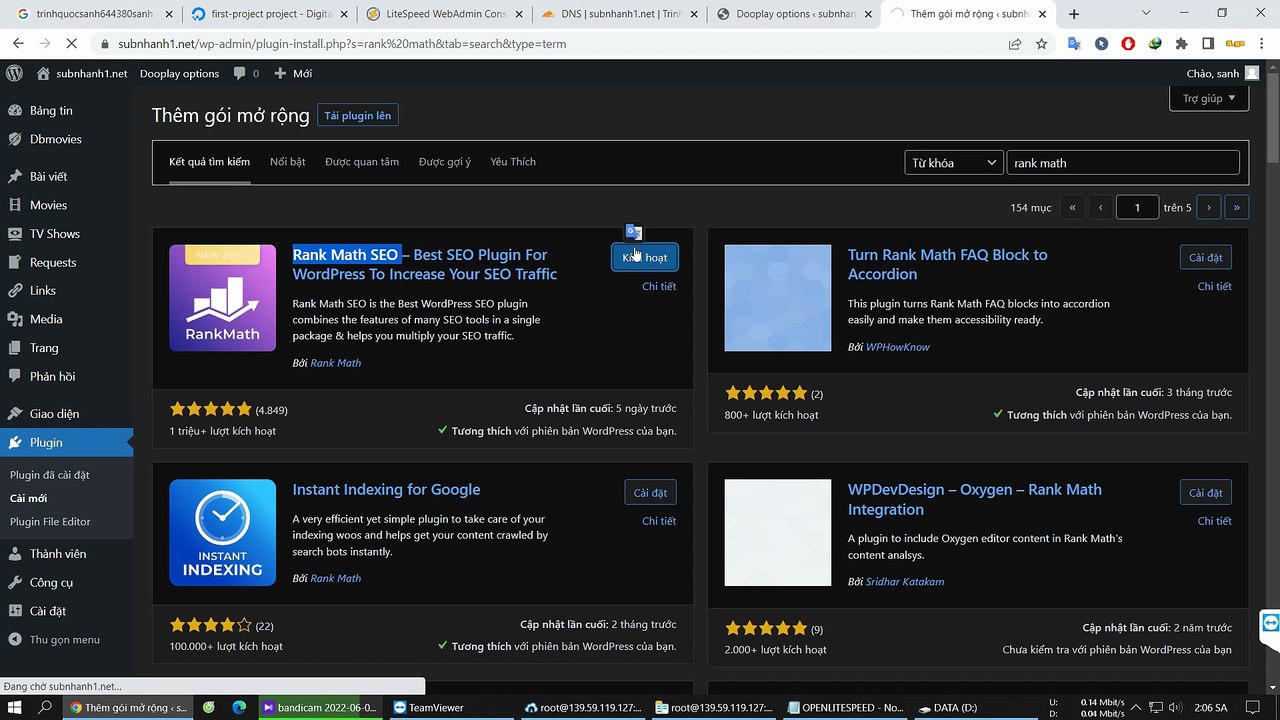Open the + Mới new content menu
Image resolution: width=1280 pixels, height=720 pixels.
(x=292, y=73)
